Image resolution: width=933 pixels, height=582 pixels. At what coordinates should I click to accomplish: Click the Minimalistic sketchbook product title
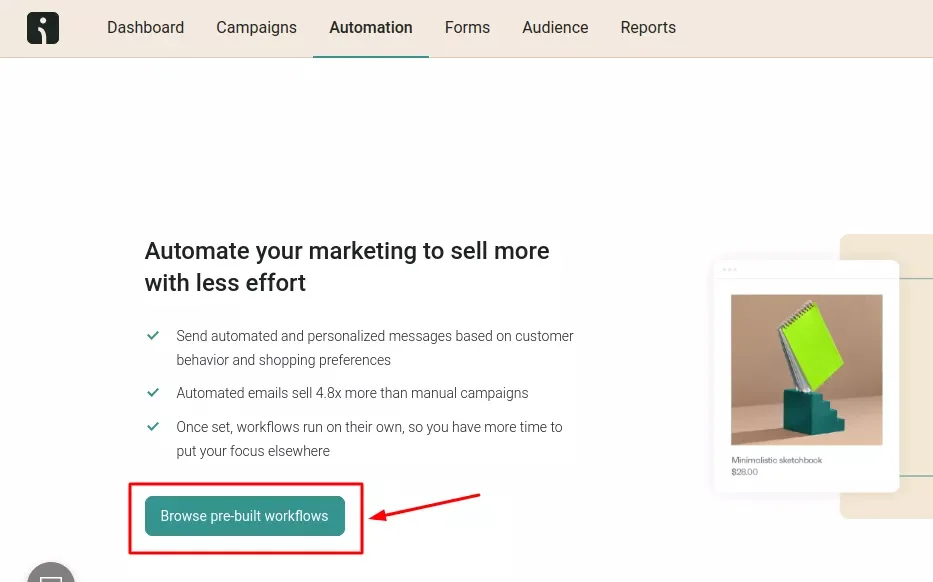click(776, 460)
